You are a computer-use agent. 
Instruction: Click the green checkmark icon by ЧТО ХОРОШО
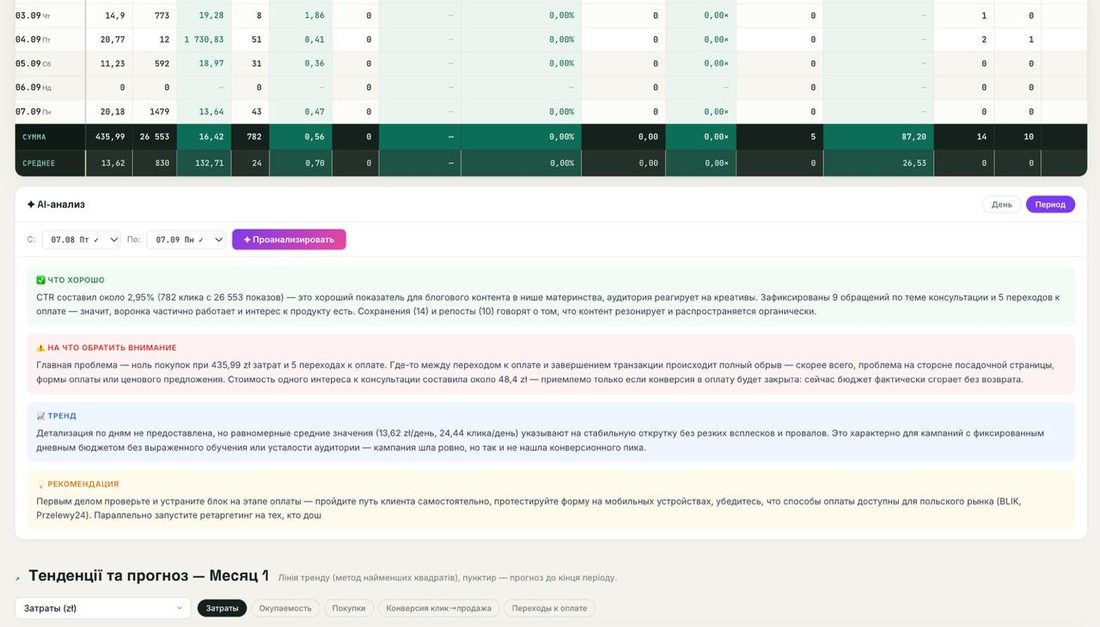41,280
